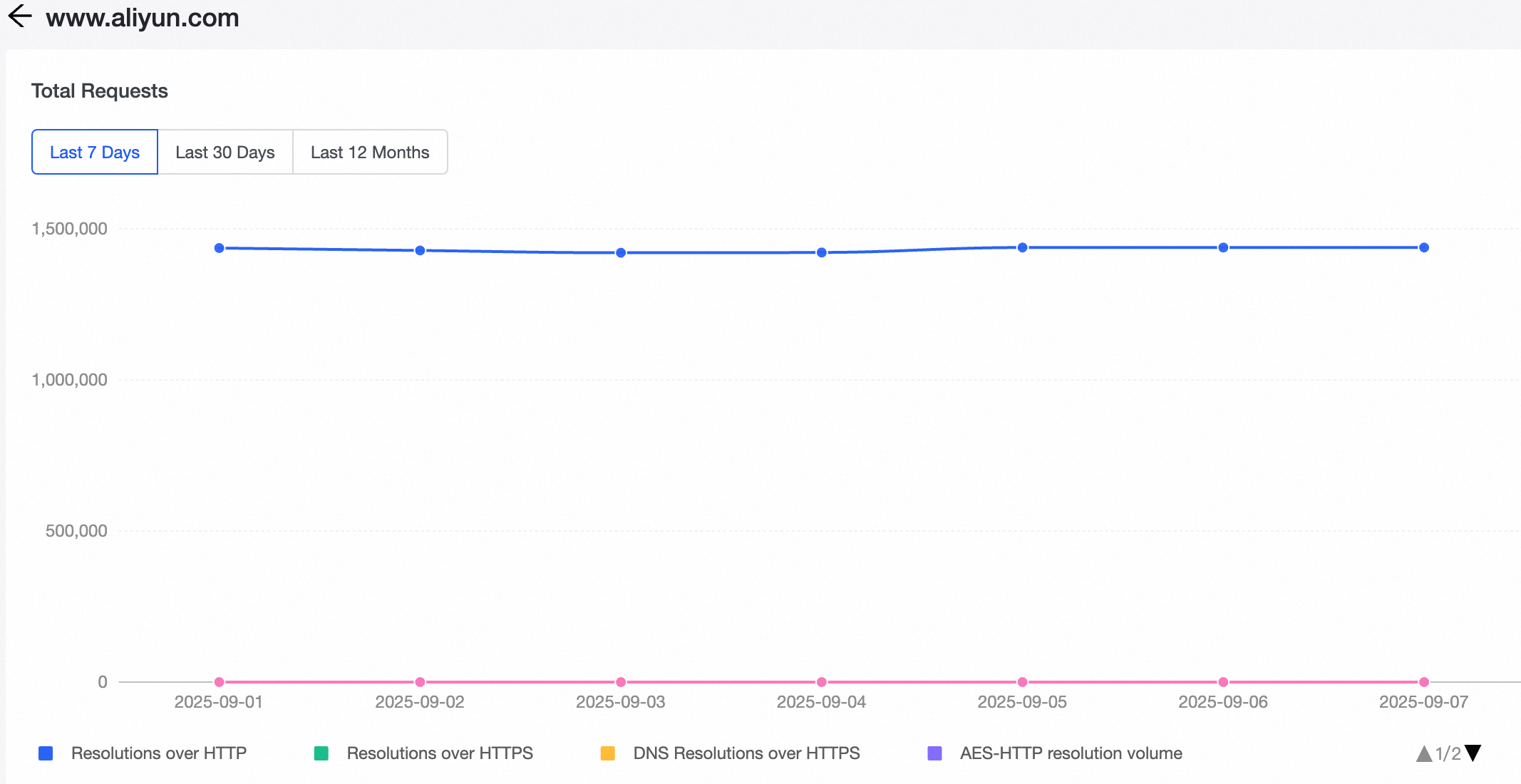Image resolution: width=1521 pixels, height=784 pixels.
Task: Select the Last 7 Days tab
Action: (95, 152)
